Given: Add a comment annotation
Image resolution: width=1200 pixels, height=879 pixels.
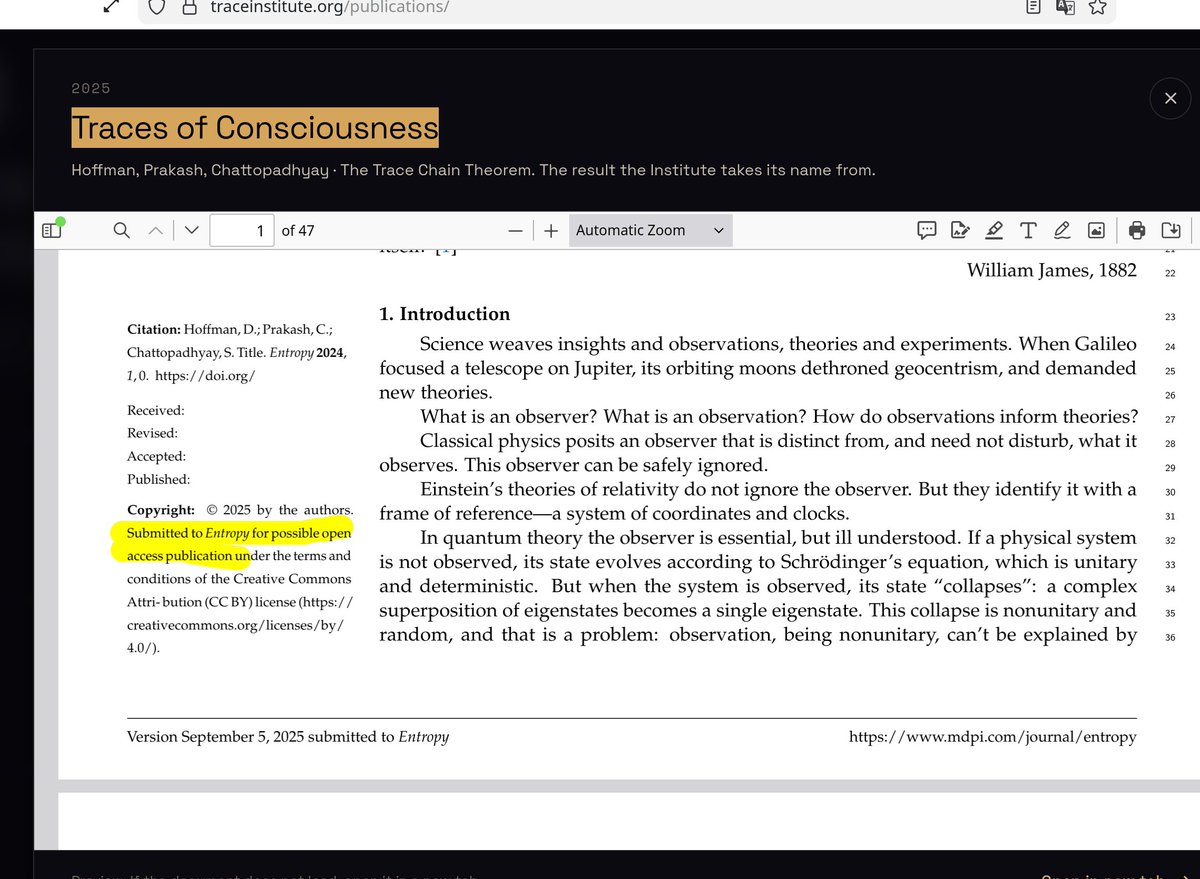Looking at the screenshot, I should pyautogui.click(x=927, y=230).
